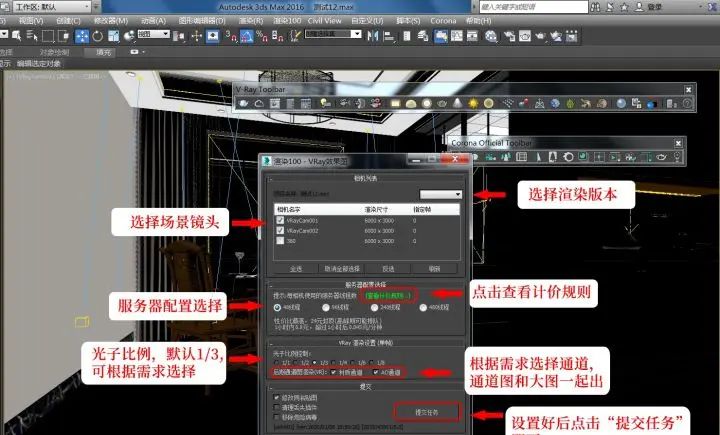720x435 pixels.
Task: Uncheck the VRayCam002 camera checkbox
Action: [280, 231]
